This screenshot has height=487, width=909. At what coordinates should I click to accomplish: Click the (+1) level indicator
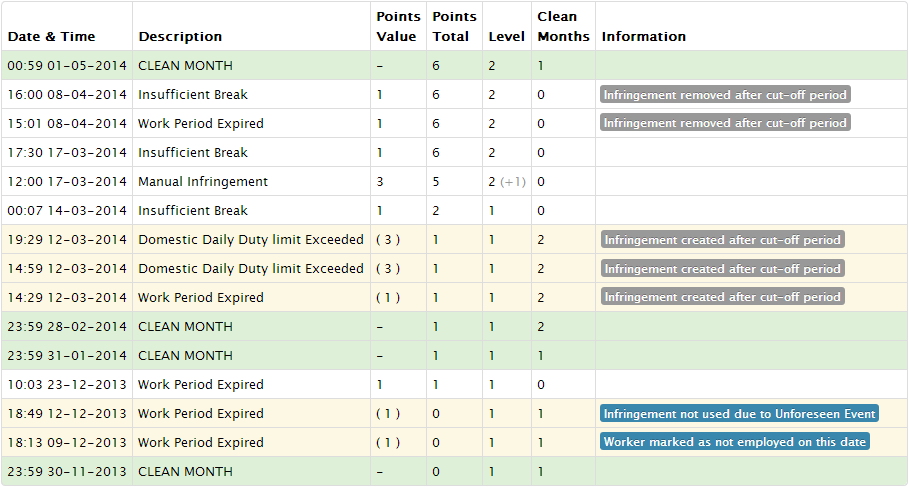click(x=513, y=181)
